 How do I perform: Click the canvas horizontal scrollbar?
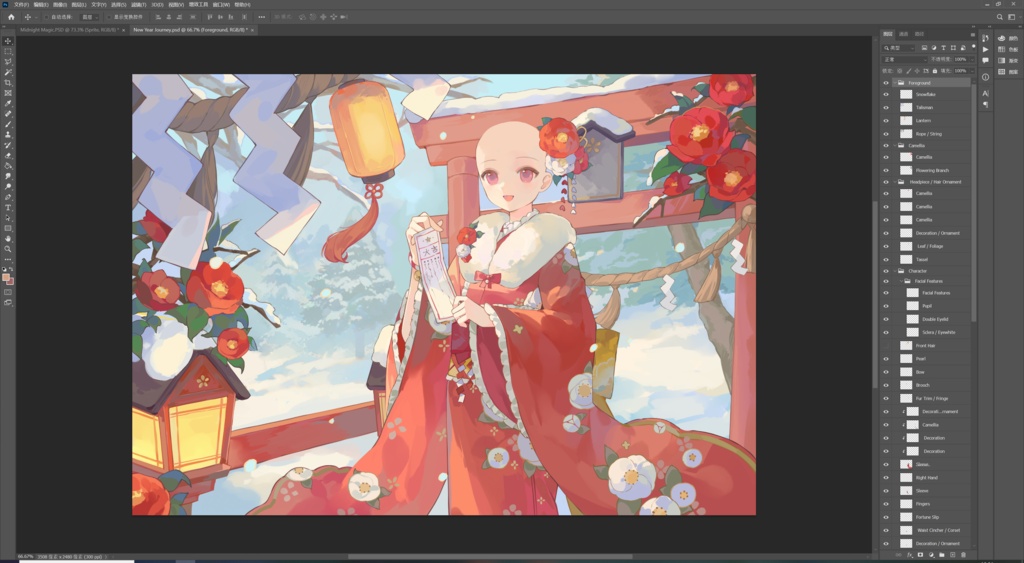coord(490,557)
